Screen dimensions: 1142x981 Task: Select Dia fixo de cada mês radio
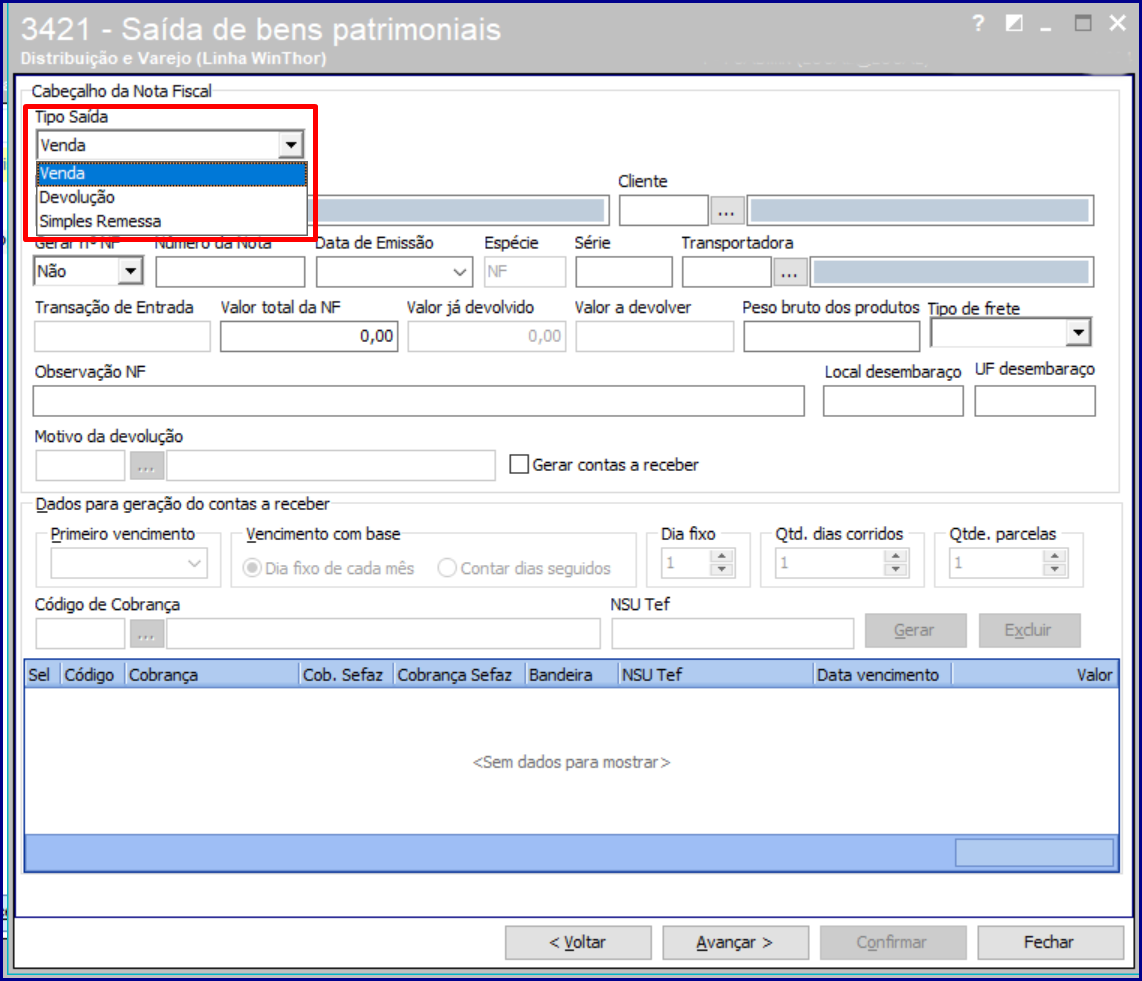[252, 568]
